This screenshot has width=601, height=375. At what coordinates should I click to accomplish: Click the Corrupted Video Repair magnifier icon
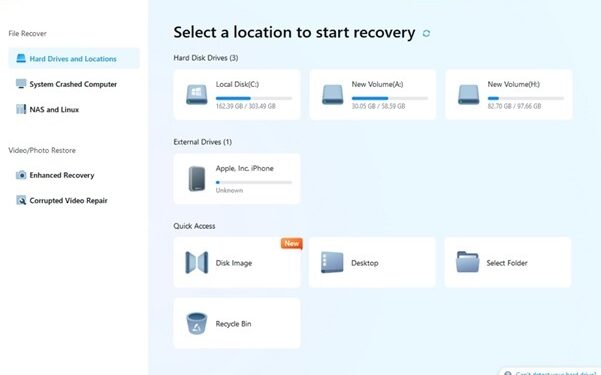(21, 200)
